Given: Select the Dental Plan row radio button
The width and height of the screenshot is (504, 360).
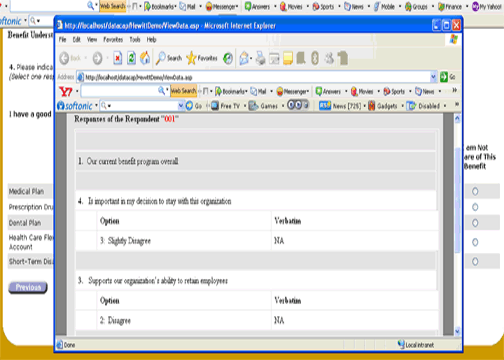Looking at the screenshot, I should [x=475, y=223].
